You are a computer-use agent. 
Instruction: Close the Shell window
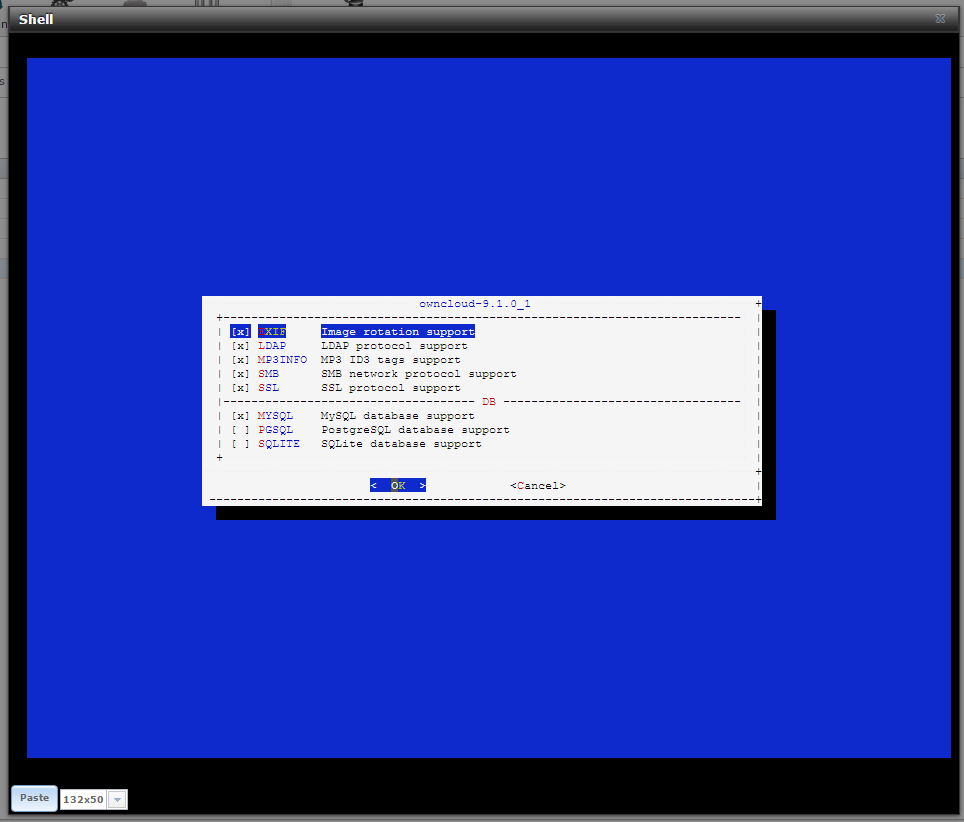tap(940, 18)
